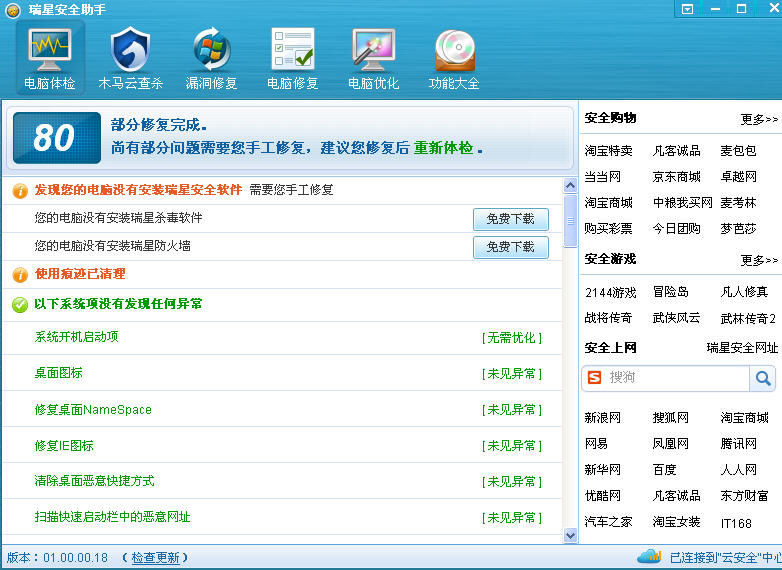Click 免费下载 for 瑞星防火墙

511,247
